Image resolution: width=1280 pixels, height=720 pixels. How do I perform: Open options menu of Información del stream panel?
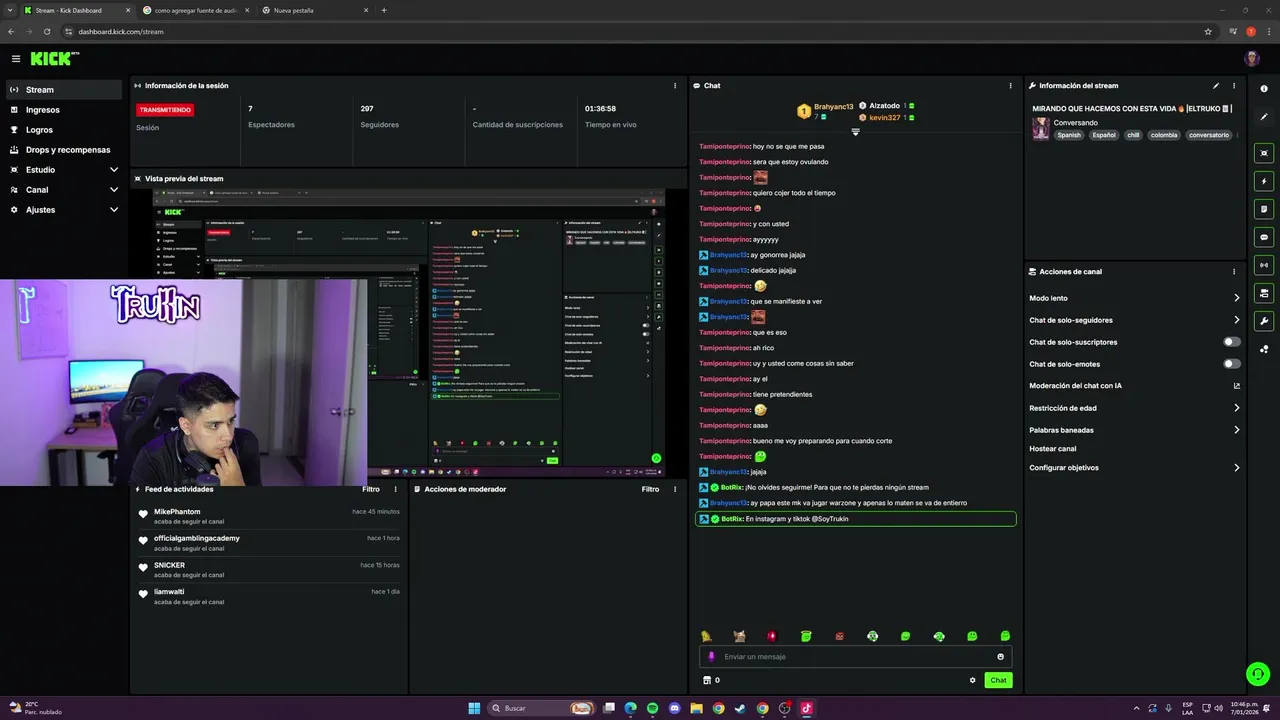(x=1234, y=86)
